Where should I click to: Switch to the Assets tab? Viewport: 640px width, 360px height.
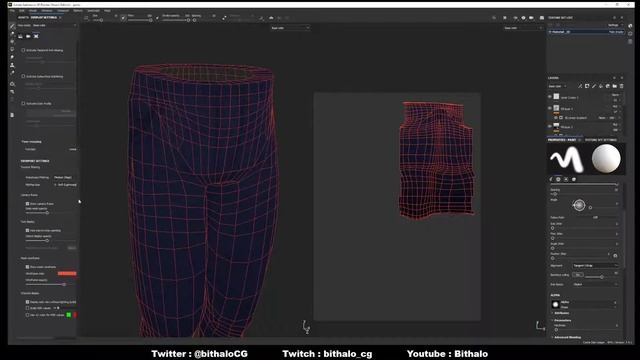click(x=23, y=18)
